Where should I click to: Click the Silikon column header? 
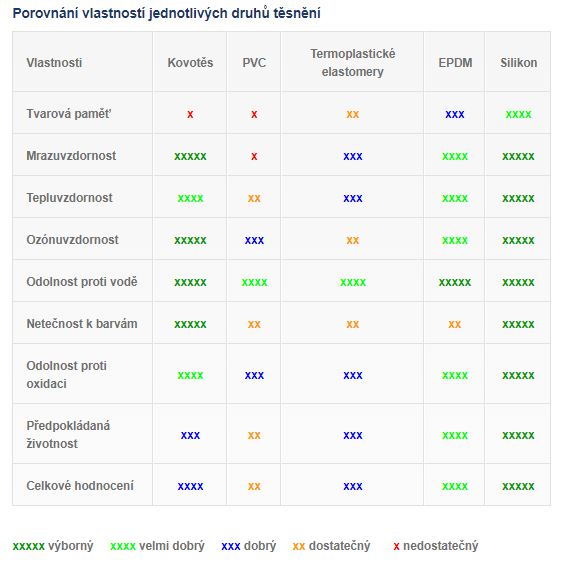pyautogui.click(x=518, y=63)
